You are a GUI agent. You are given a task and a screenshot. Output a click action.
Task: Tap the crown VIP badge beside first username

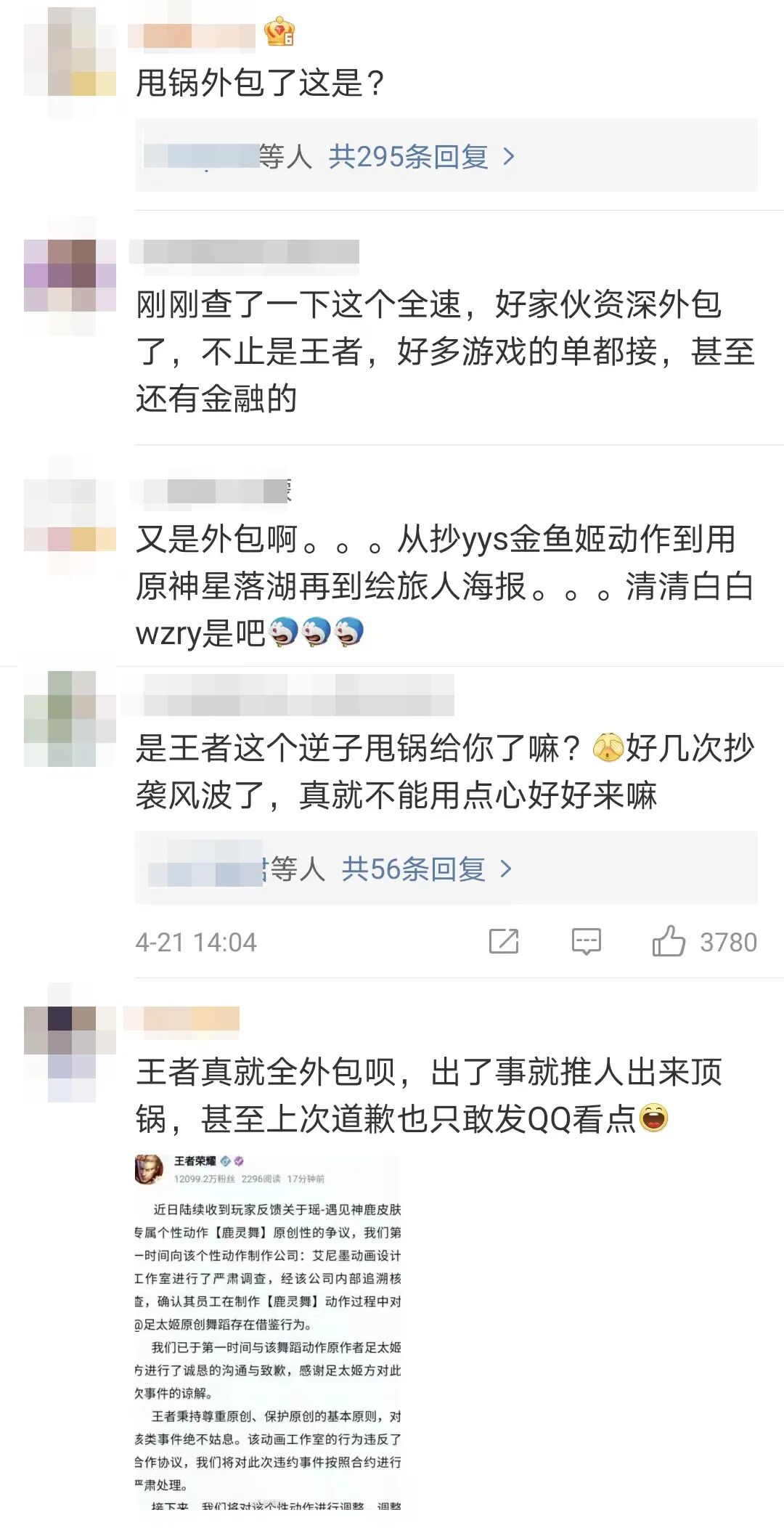(x=279, y=33)
